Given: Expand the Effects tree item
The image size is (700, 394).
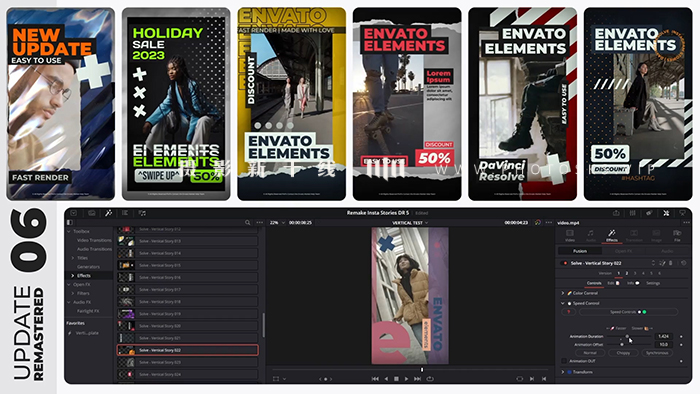Looking at the screenshot, I should pyautogui.click(x=73, y=276).
